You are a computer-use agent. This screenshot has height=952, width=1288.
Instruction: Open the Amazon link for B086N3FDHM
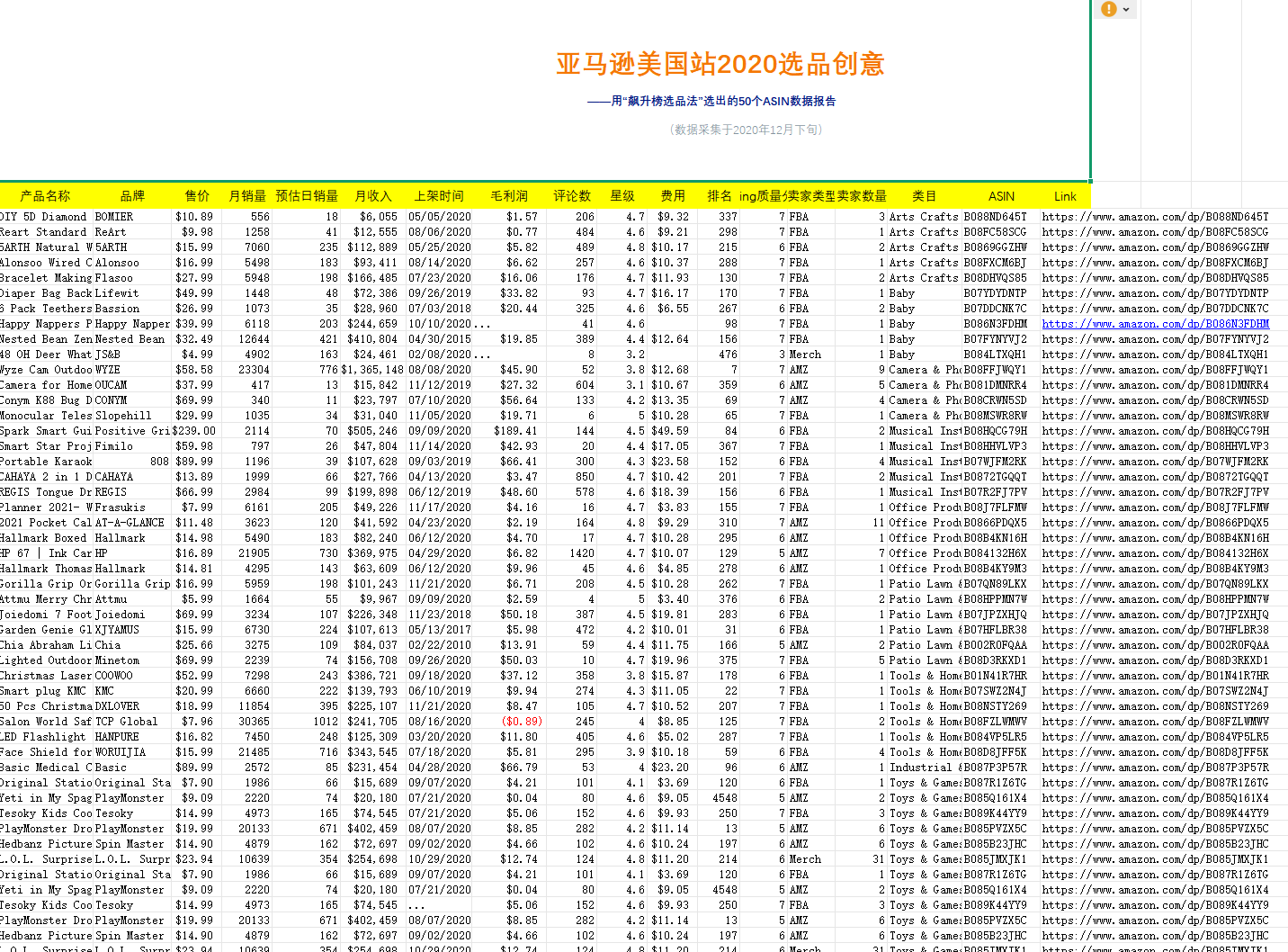point(1156,324)
